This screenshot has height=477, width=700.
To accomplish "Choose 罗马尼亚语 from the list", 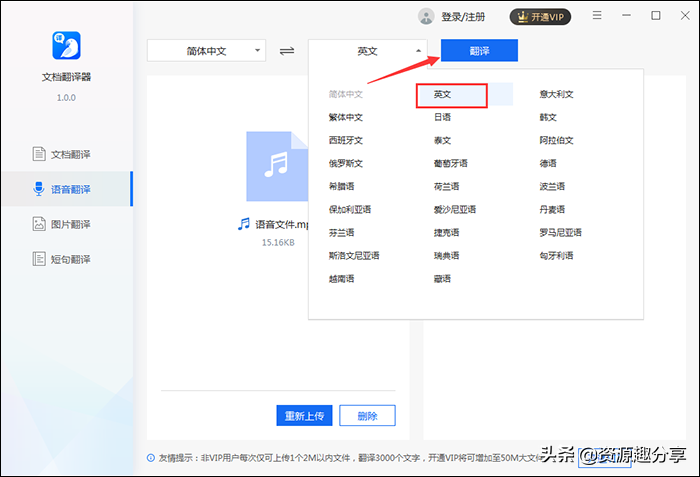I will click(560, 233).
